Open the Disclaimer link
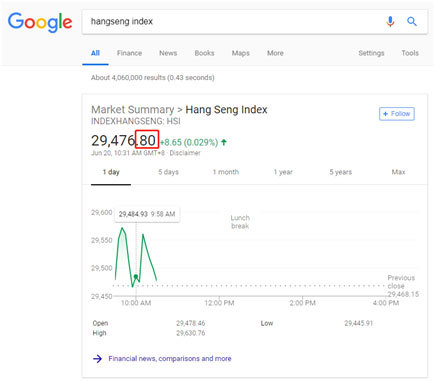 (x=185, y=153)
